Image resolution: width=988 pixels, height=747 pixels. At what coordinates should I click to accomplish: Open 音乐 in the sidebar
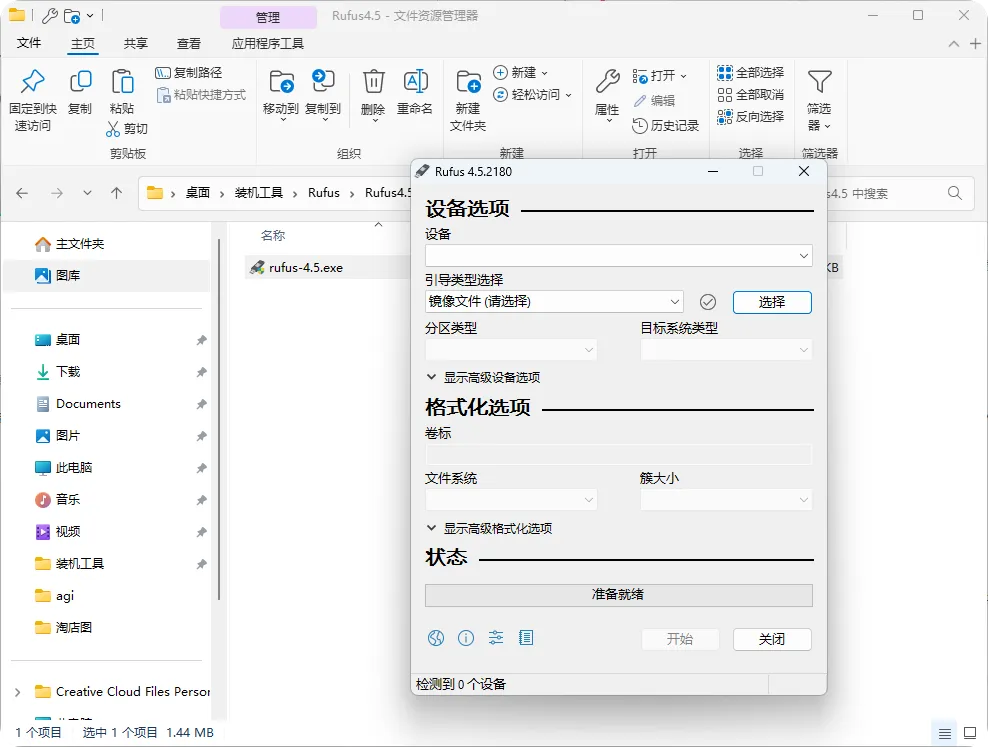[x=67, y=499]
